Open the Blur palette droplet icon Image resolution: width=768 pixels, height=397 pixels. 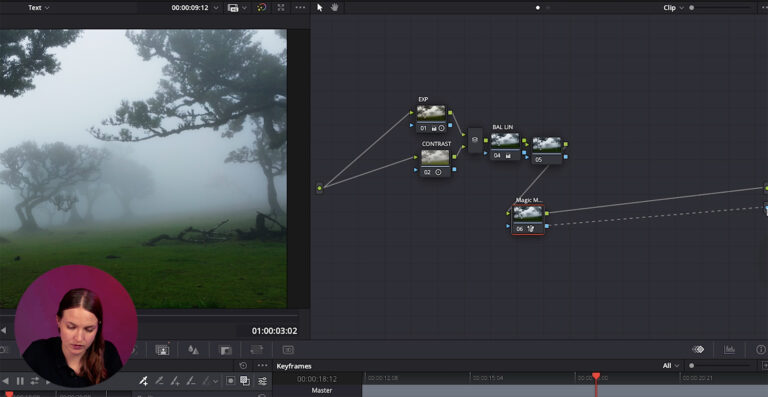[x=193, y=350]
